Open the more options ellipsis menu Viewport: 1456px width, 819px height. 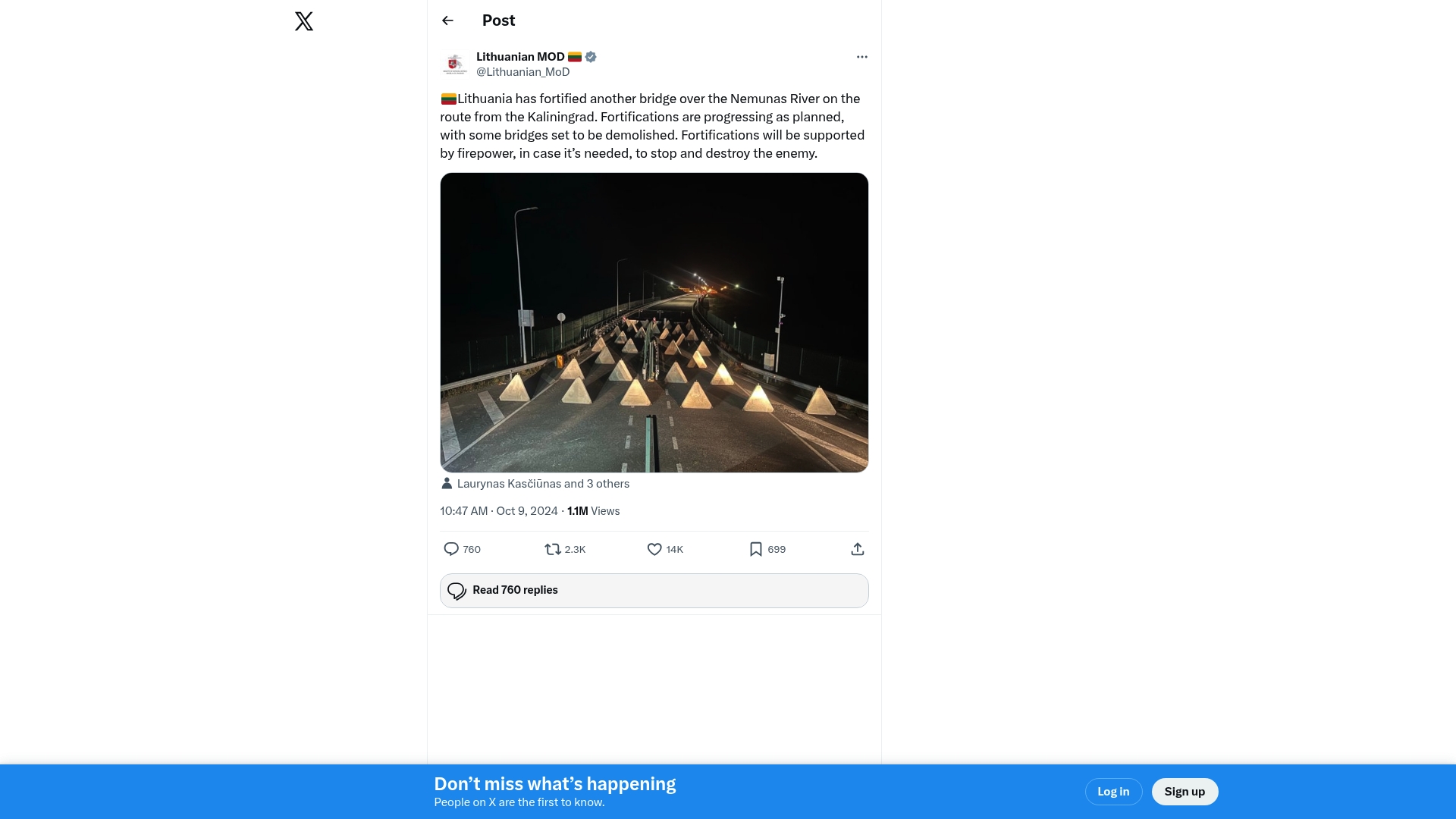(861, 57)
